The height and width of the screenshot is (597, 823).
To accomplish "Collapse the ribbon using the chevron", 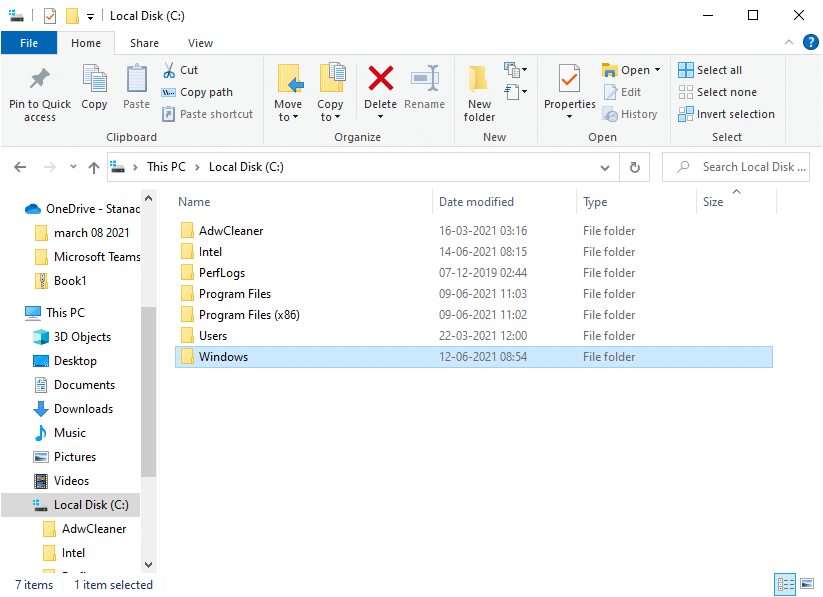I will (x=788, y=42).
